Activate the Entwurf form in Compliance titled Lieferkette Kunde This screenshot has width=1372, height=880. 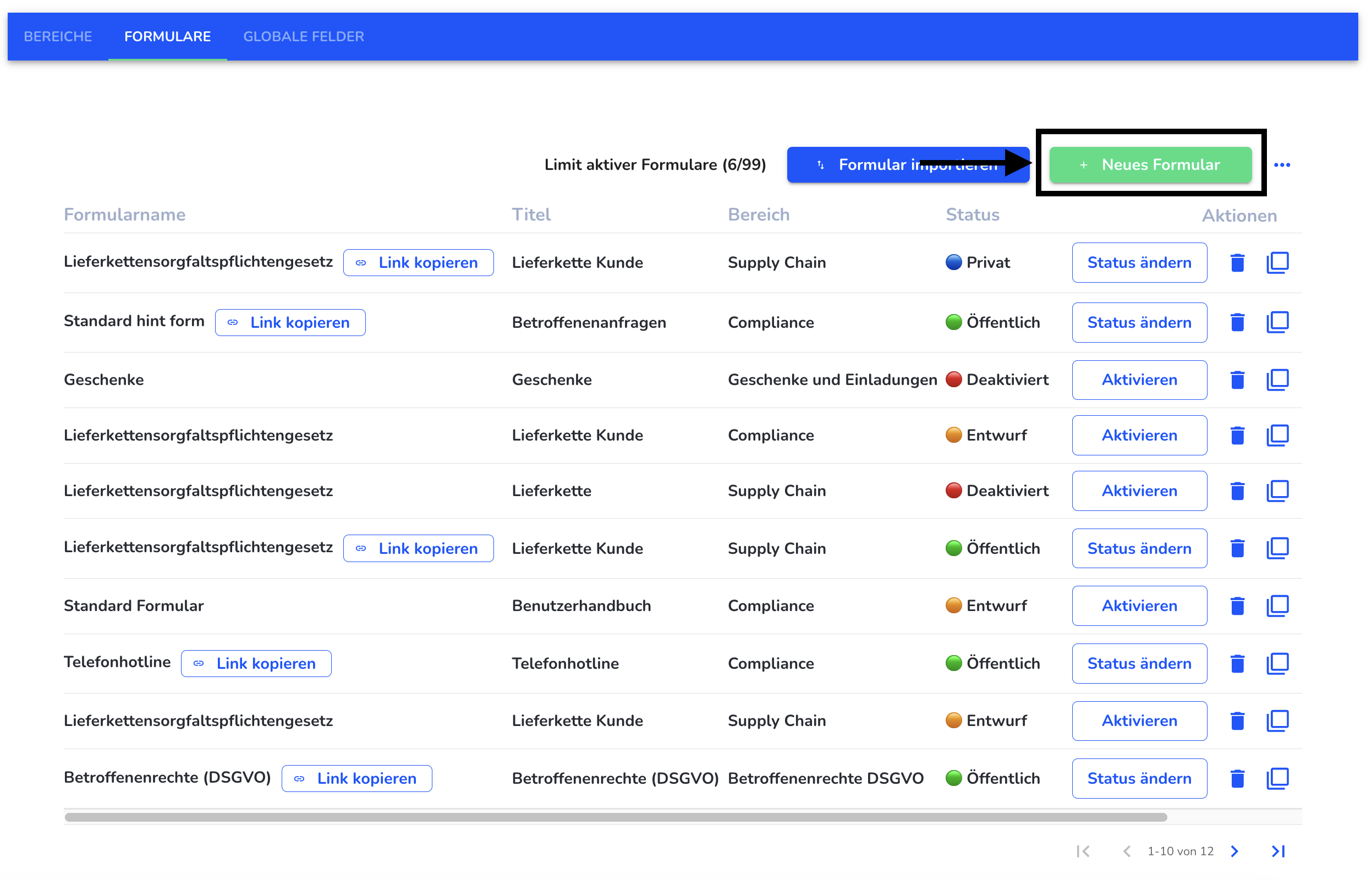tap(1139, 436)
